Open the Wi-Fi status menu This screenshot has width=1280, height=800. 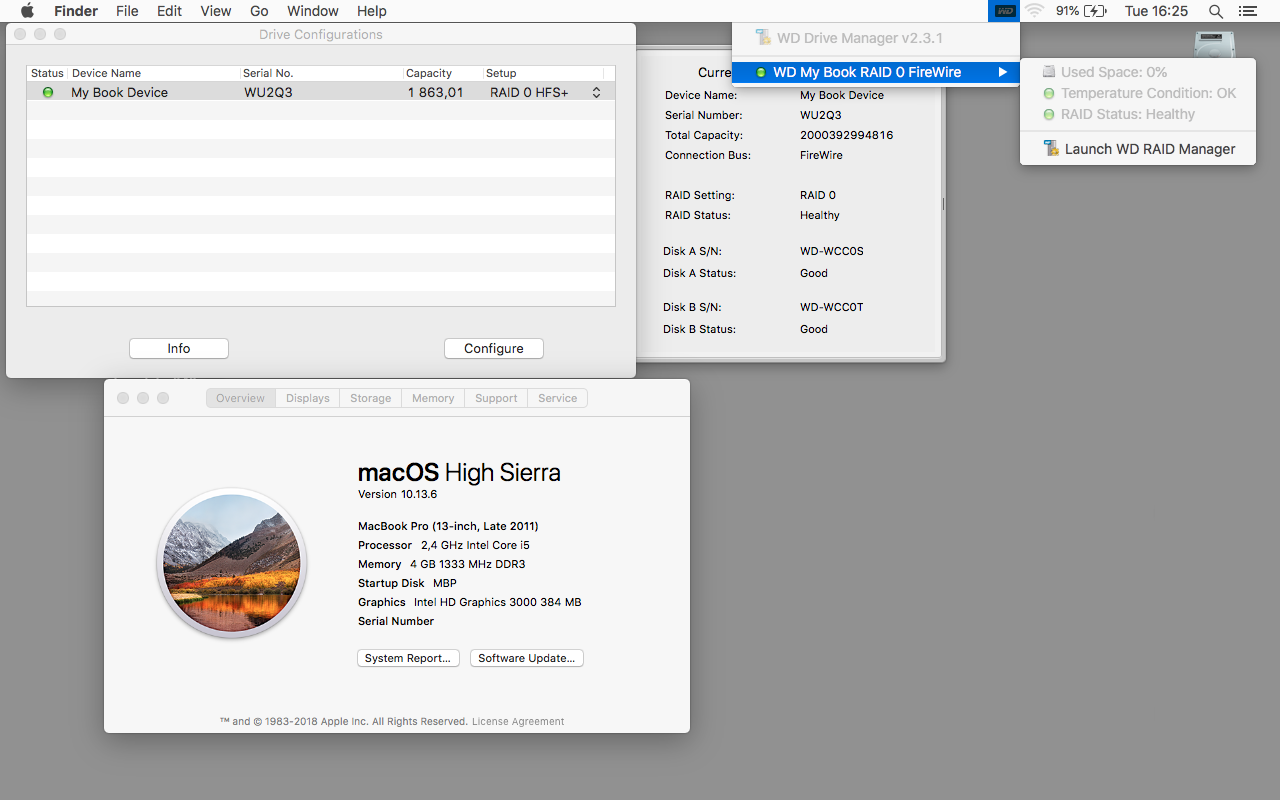tap(1034, 11)
